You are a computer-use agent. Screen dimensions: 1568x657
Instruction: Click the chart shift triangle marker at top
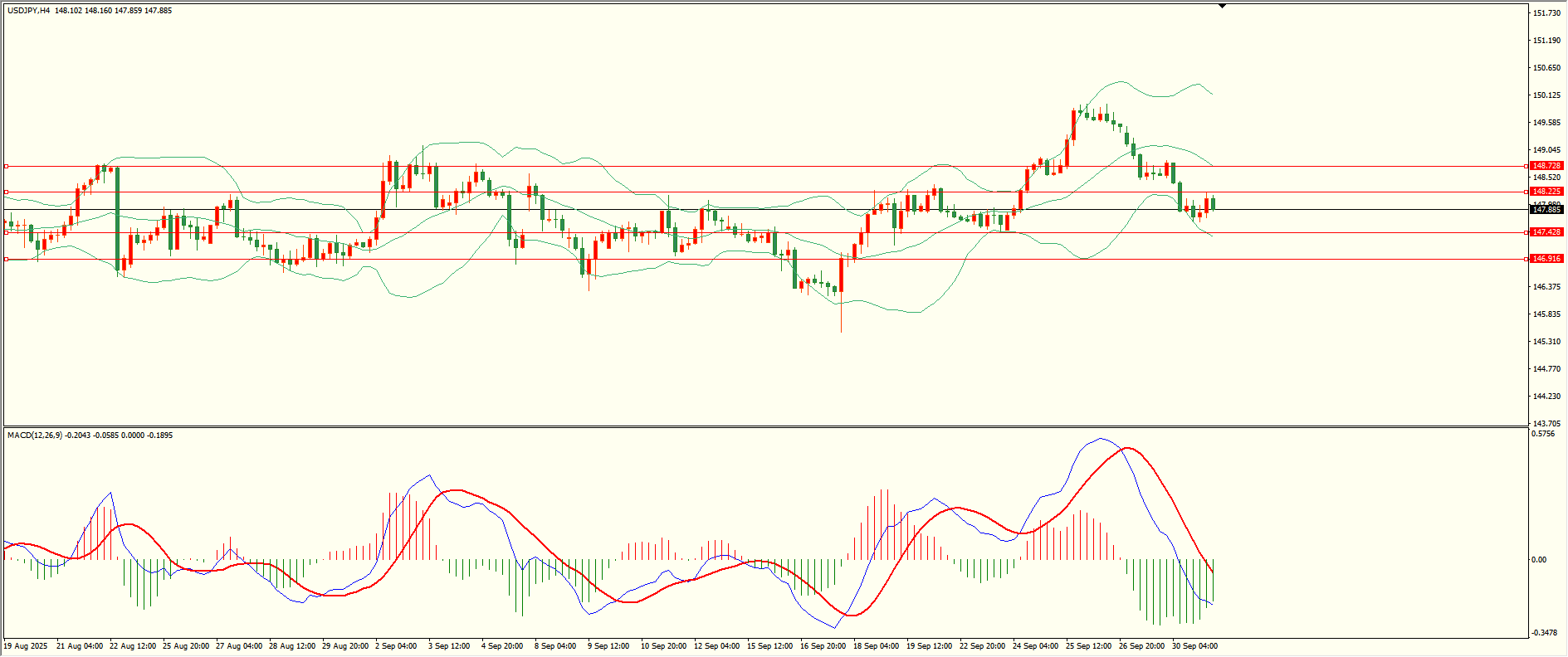coord(1222,6)
